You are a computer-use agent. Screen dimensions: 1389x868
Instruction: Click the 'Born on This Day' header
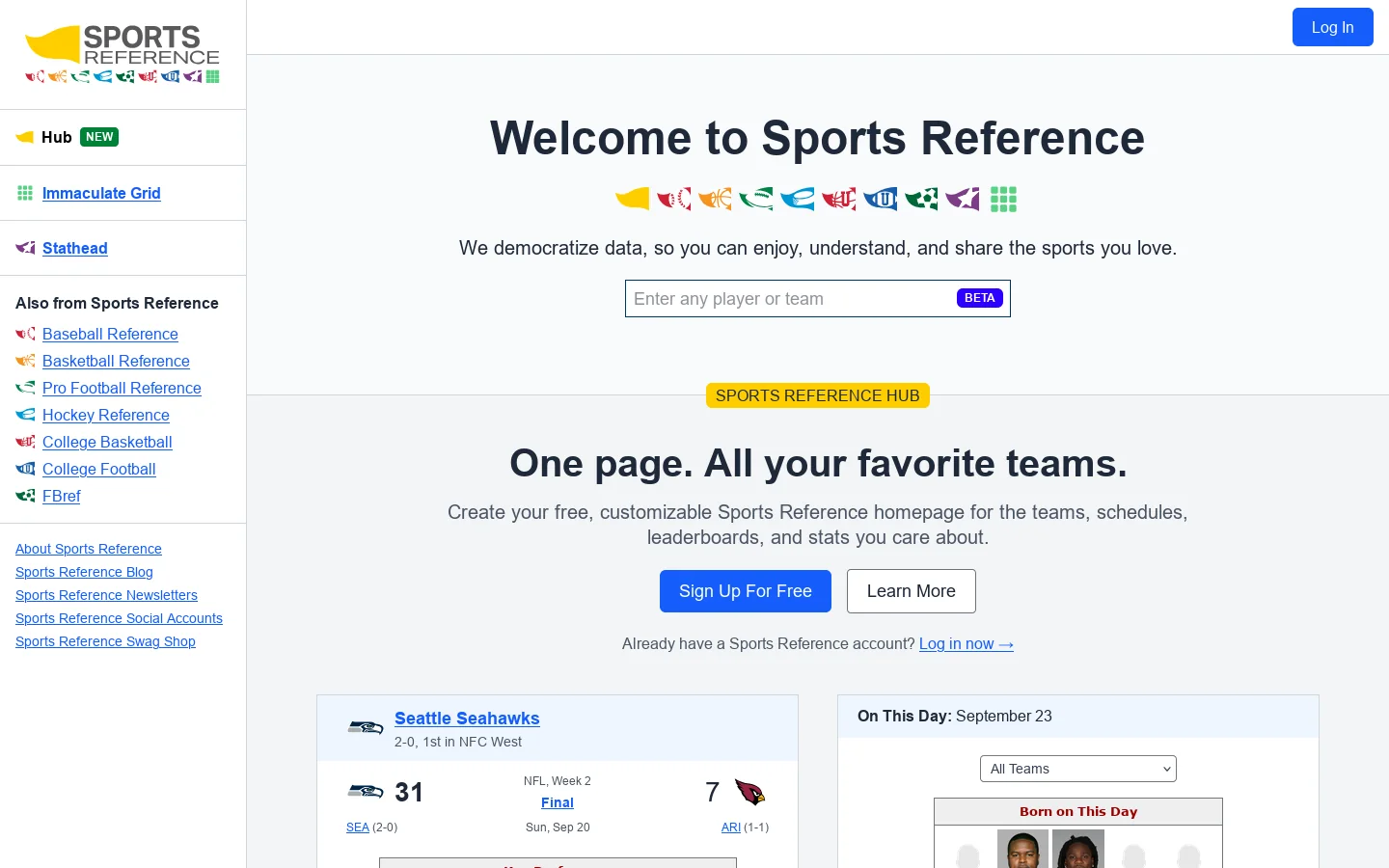pyautogui.click(x=1078, y=812)
